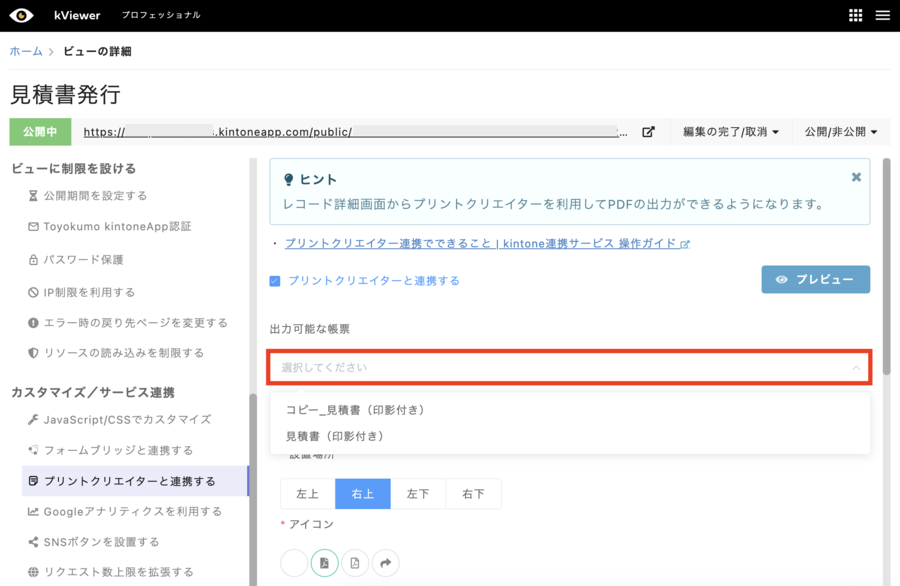900x586 pixels.
Task: Choose the outlined PDF file icon
Action: point(355,563)
